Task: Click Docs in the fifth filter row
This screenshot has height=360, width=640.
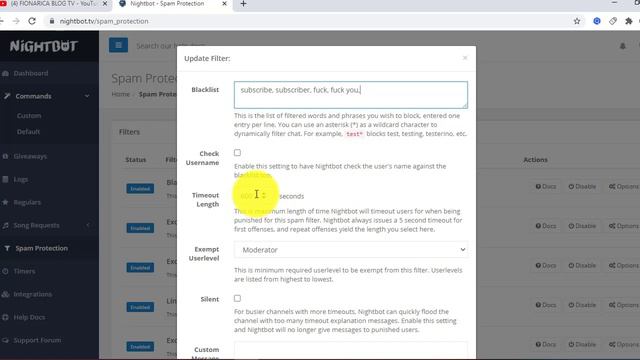Action: click(546, 344)
